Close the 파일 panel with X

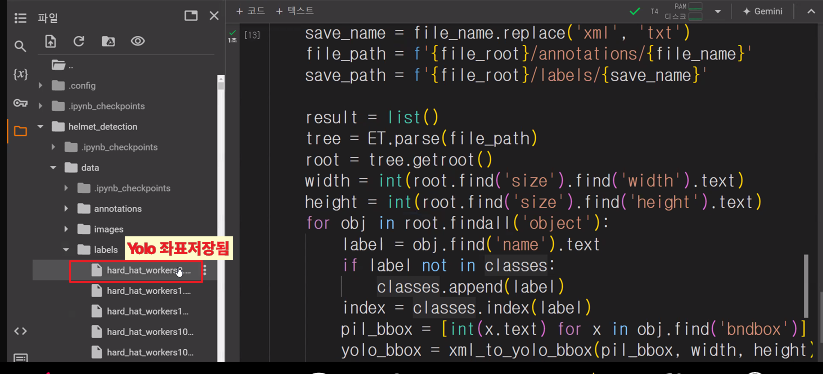(x=214, y=16)
